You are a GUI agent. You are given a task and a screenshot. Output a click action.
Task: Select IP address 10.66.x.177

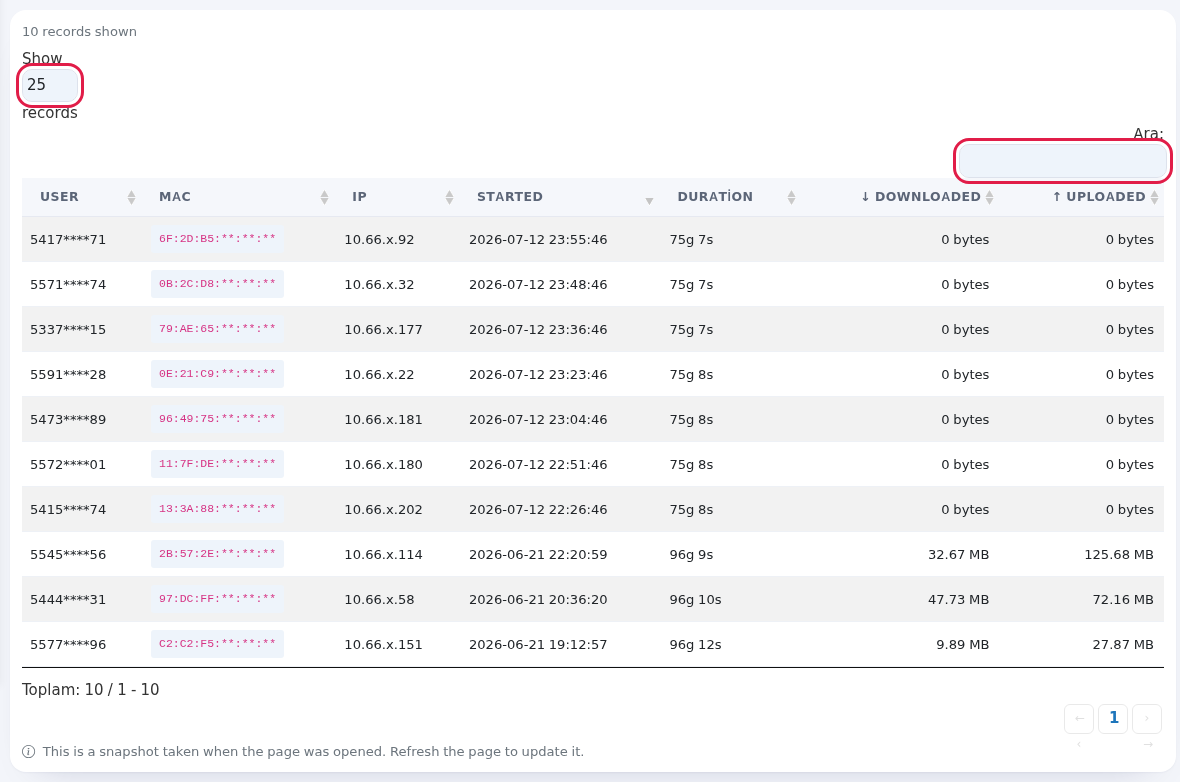pos(384,330)
